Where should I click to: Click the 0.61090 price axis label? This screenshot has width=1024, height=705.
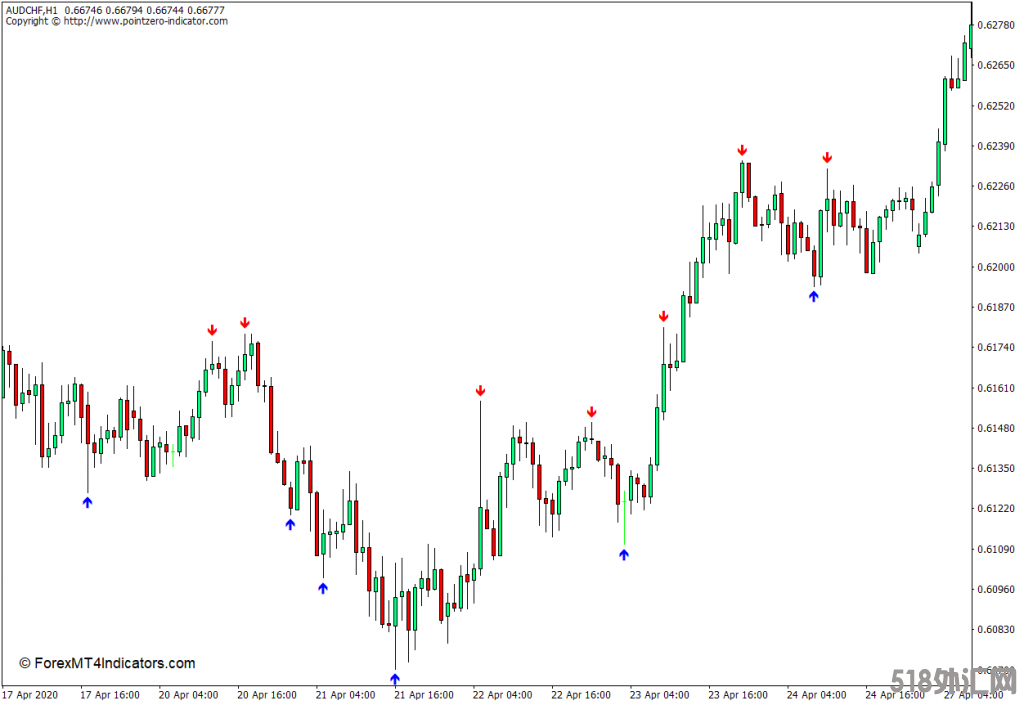click(998, 549)
